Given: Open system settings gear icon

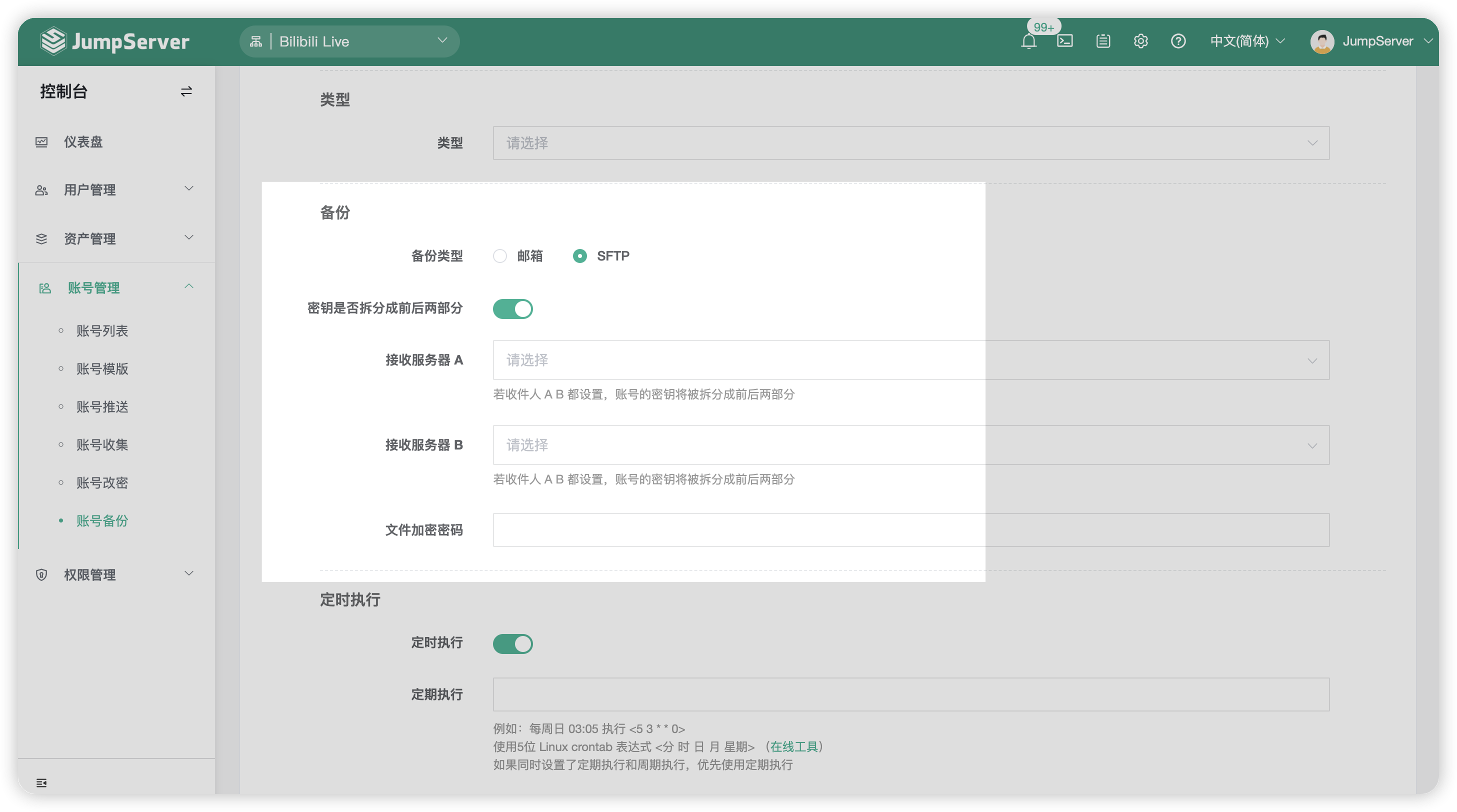Looking at the screenshot, I should point(1141,41).
